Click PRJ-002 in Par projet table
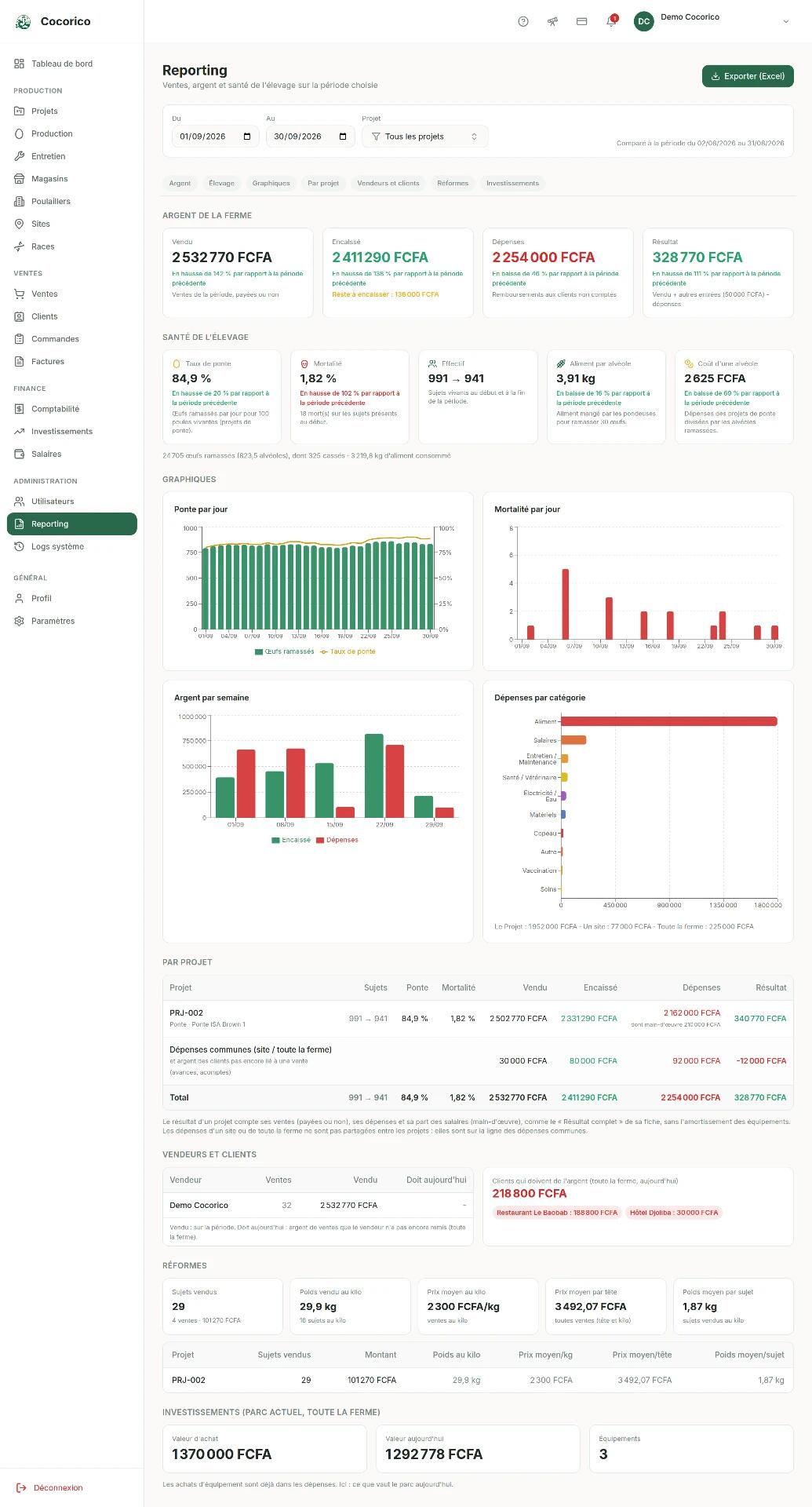Screen dimensions: 812x1507 (187, 1013)
